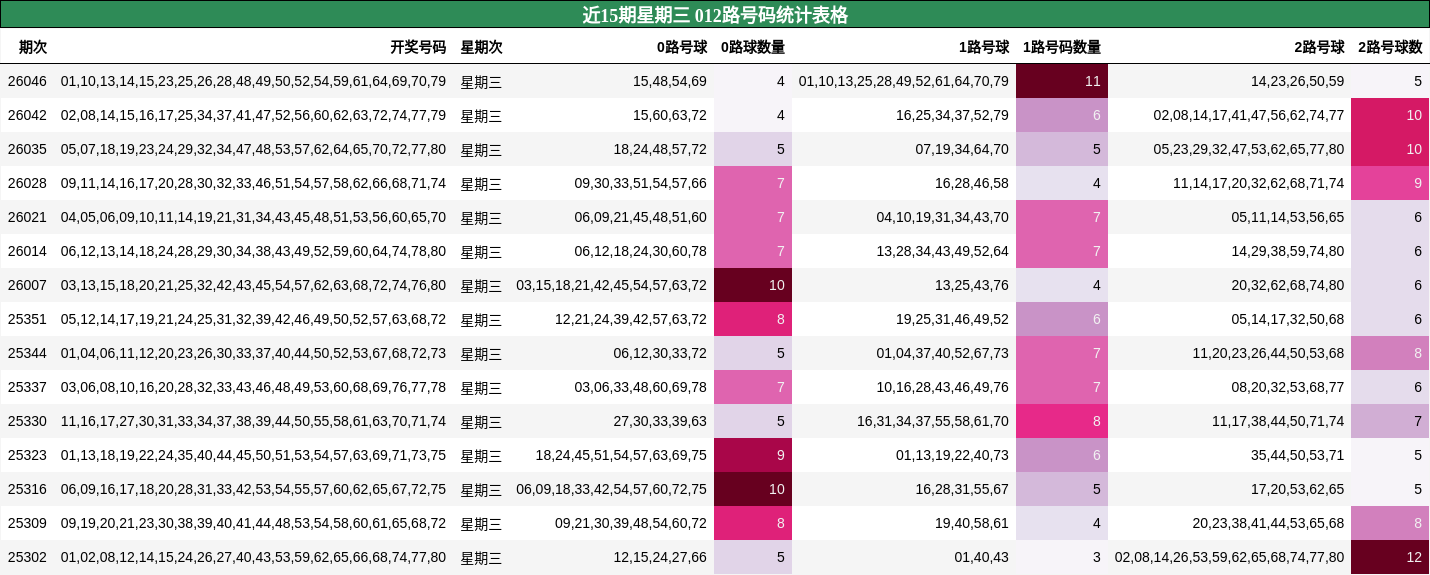1430x575 pixels.
Task: Click period cell 26028
Action: tap(27, 183)
